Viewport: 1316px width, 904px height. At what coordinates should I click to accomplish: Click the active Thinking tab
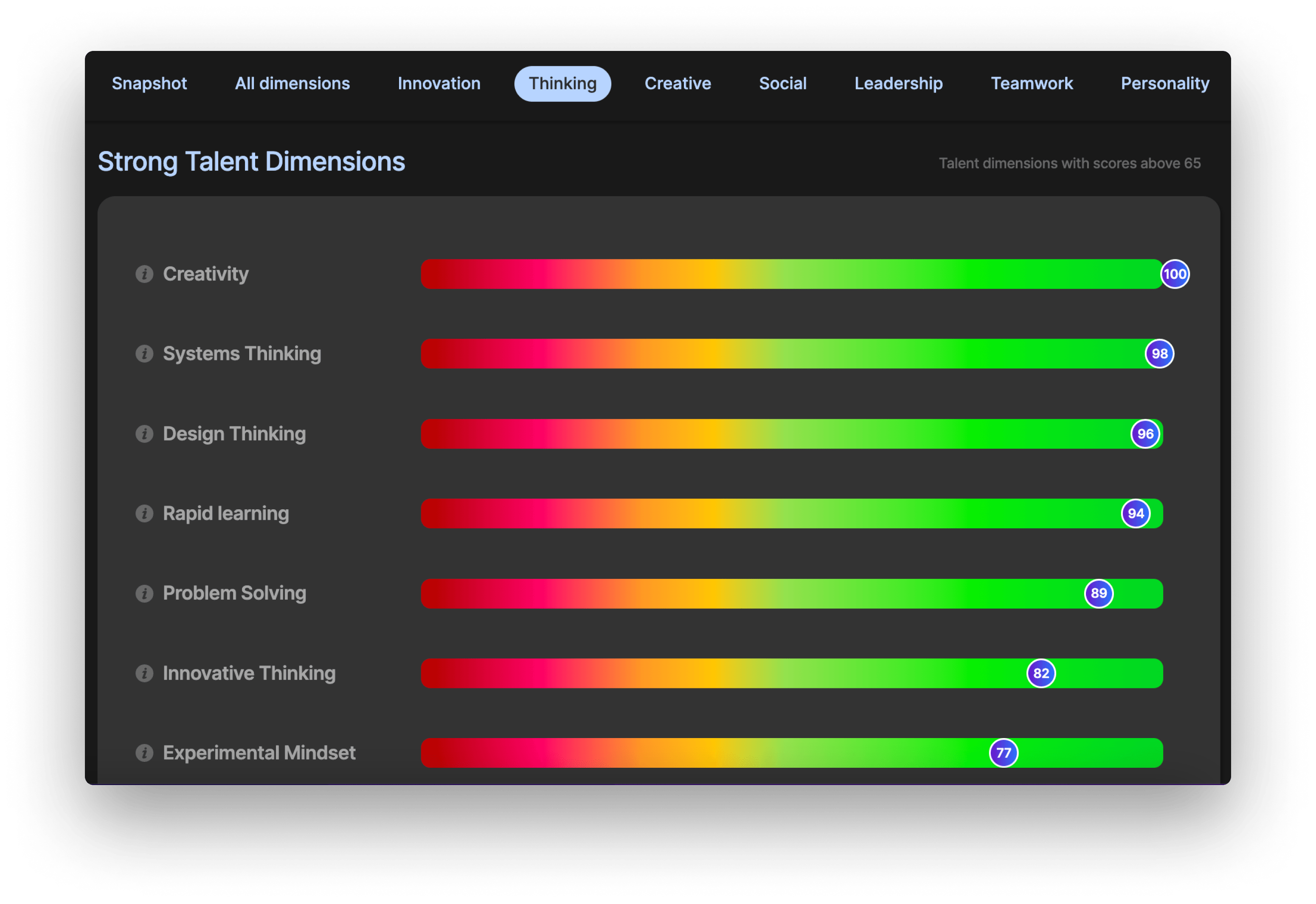pyautogui.click(x=562, y=84)
